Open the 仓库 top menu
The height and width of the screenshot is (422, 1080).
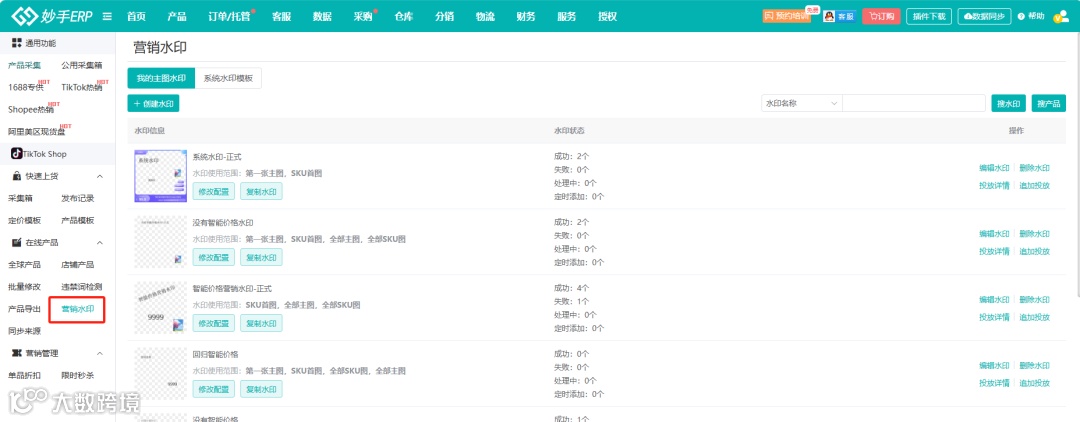pos(404,17)
